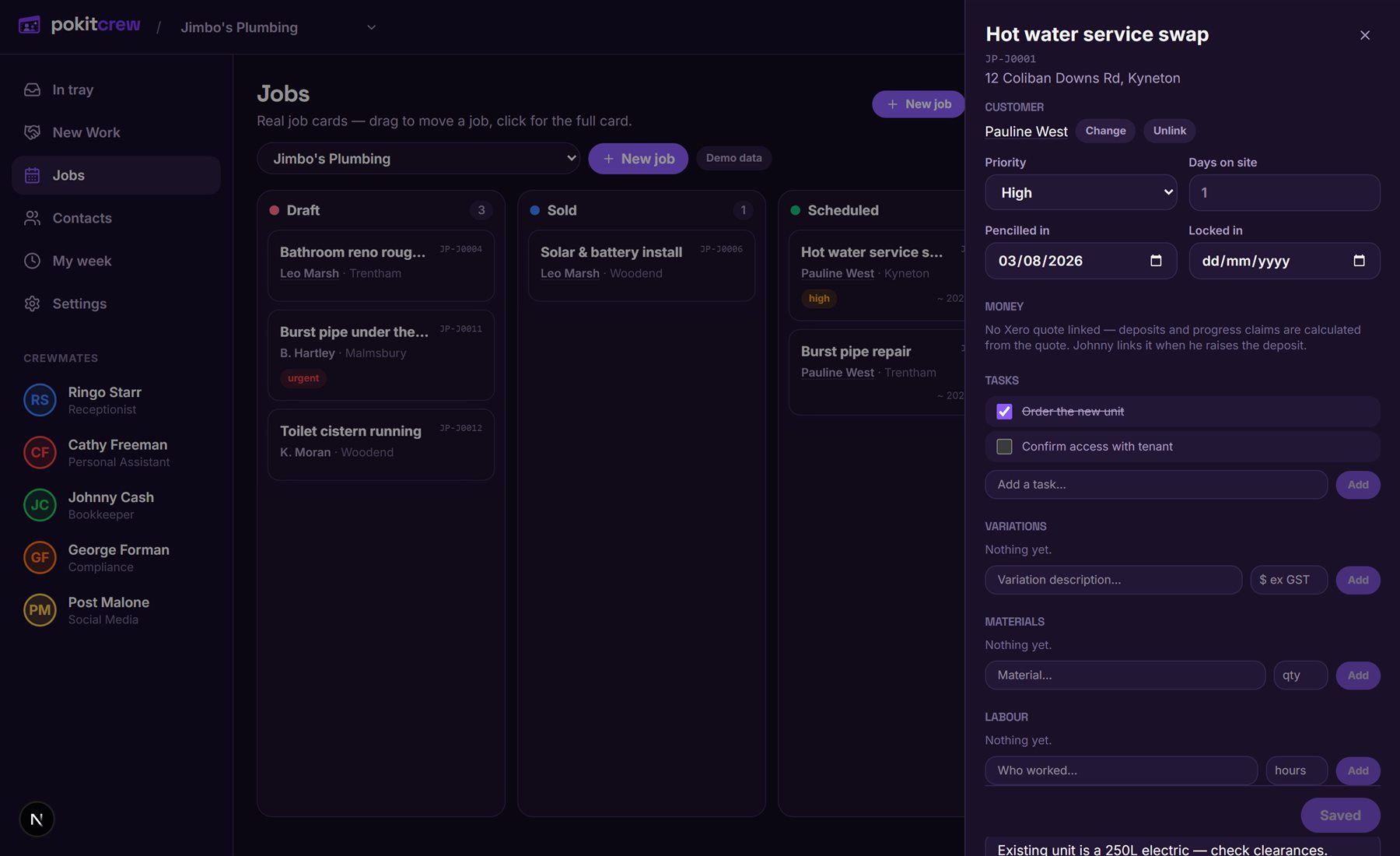This screenshot has width=1400, height=856.
Task: Open Locked in calendar picker icon
Action: point(1359,261)
